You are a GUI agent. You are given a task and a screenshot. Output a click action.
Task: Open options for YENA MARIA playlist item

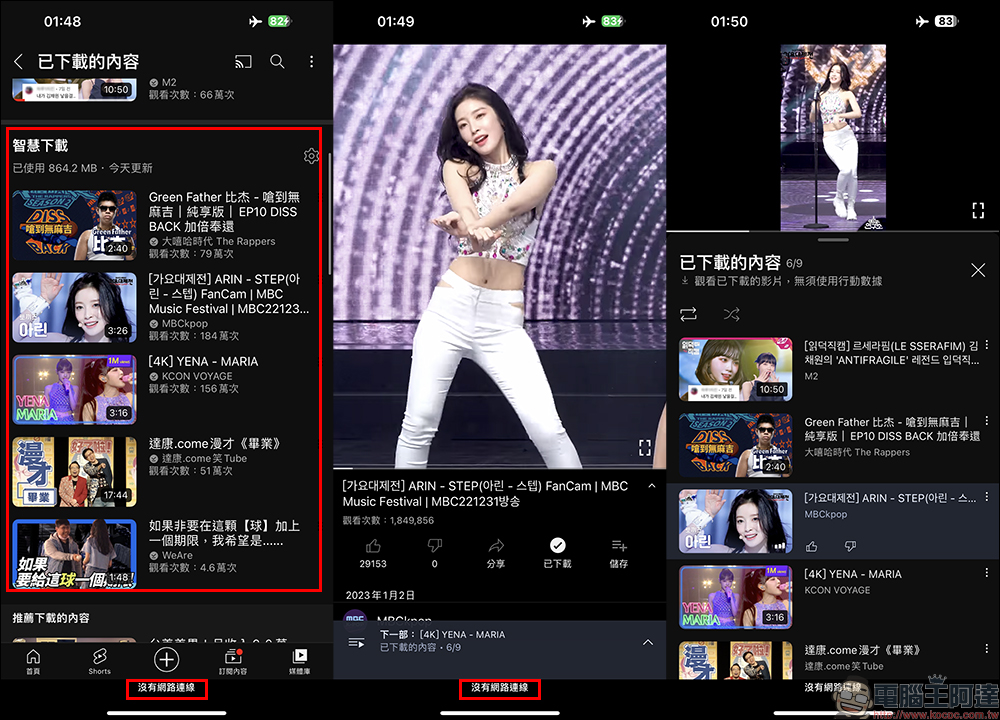click(x=987, y=573)
